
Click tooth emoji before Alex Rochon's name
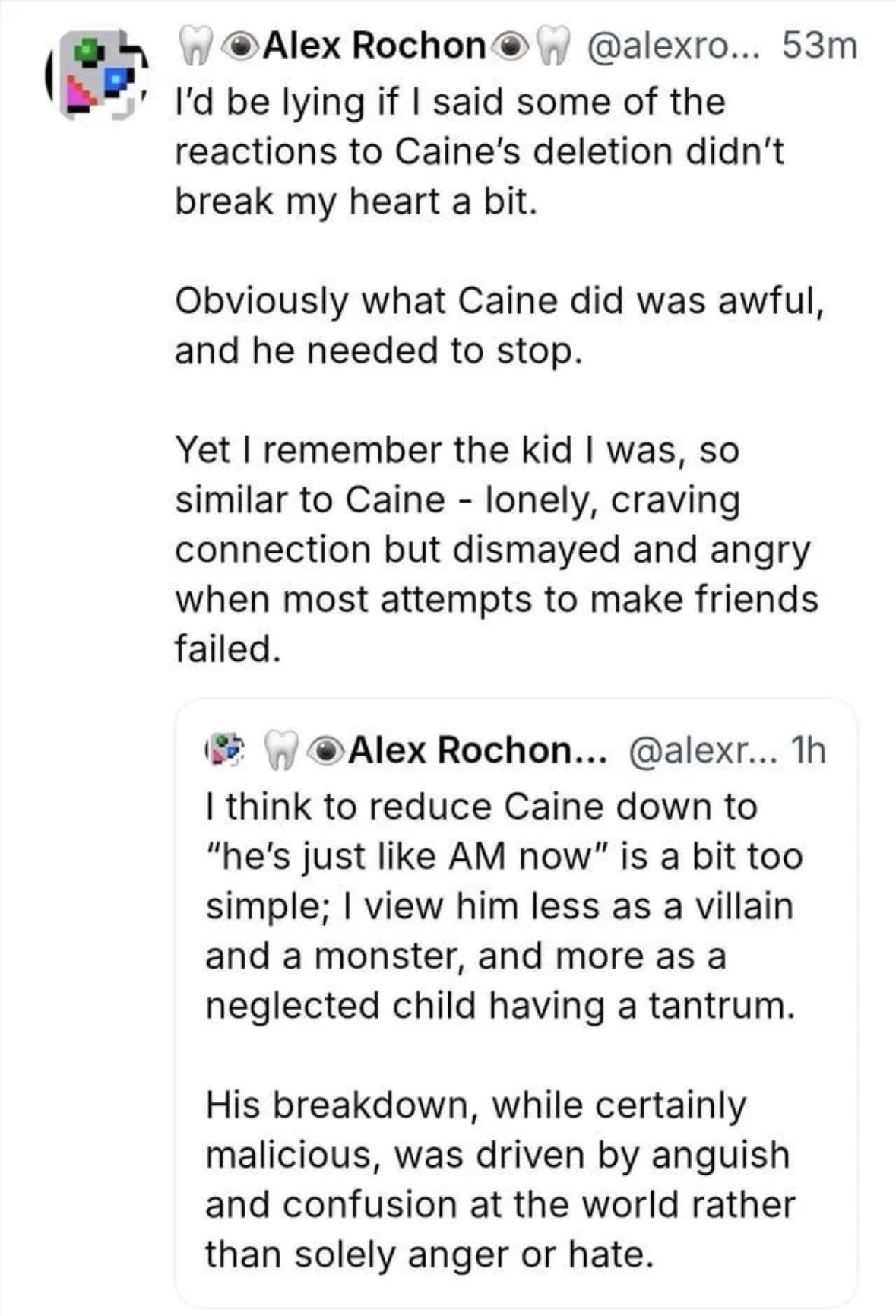coord(193,46)
